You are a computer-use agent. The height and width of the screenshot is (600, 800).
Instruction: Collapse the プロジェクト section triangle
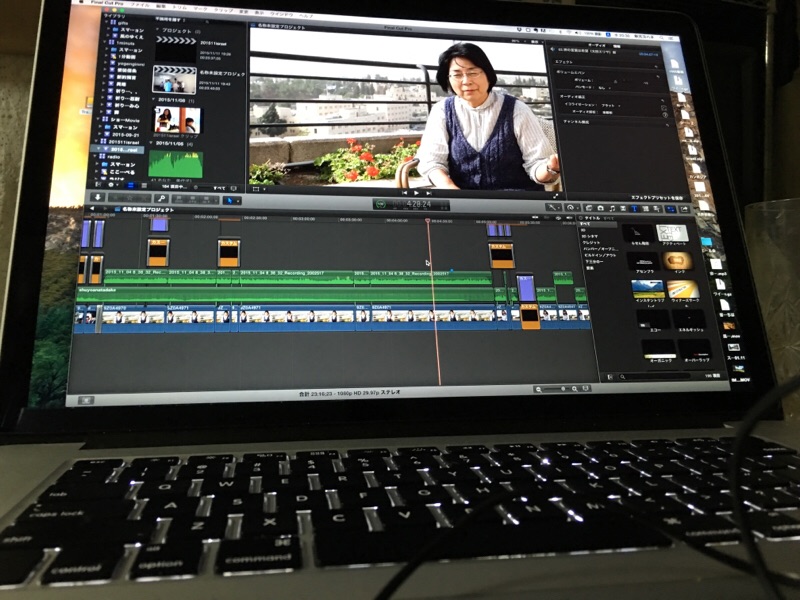coord(158,31)
